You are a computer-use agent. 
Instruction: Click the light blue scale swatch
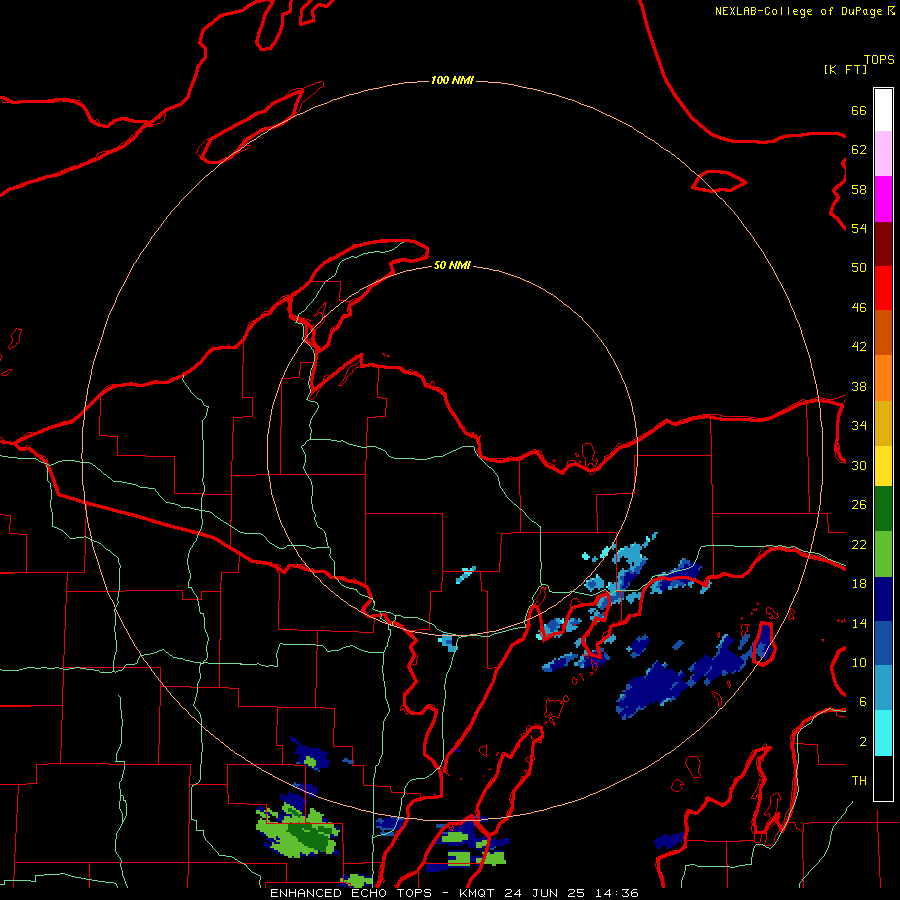pos(883,688)
